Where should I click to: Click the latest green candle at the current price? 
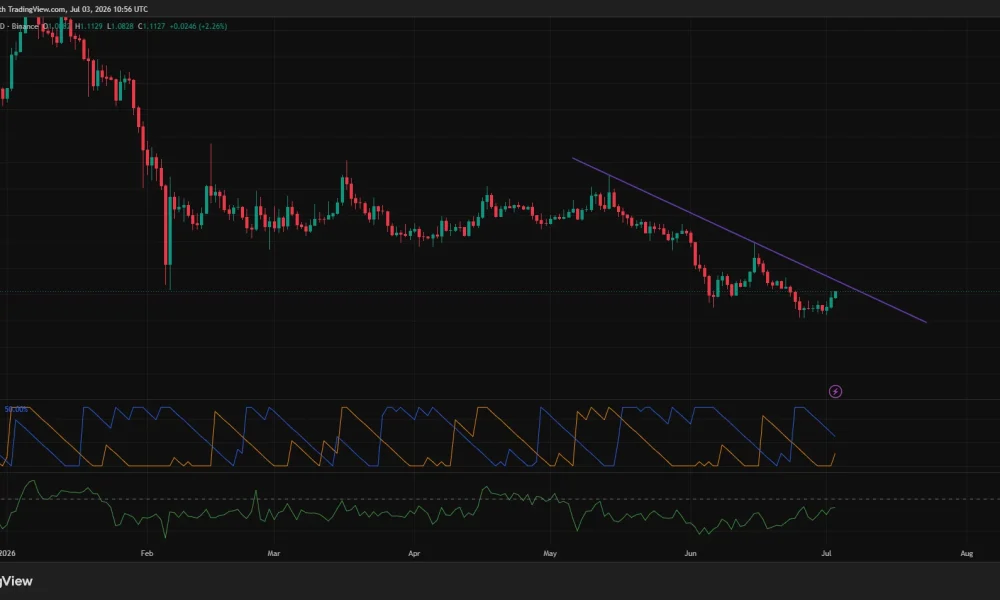click(835, 294)
